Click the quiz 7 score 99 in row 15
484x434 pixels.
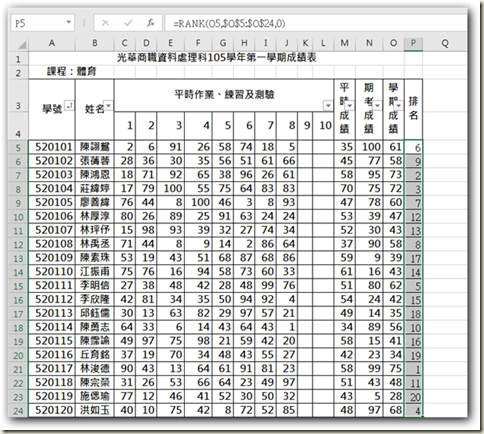click(x=266, y=286)
